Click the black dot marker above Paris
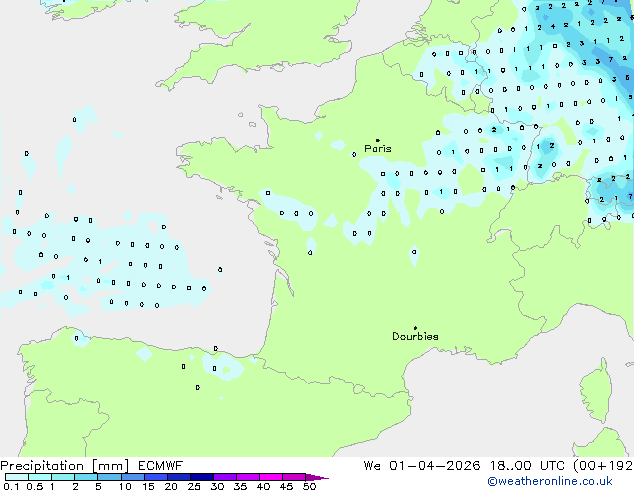Image resolution: width=634 pixels, height=490 pixels. [x=378, y=140]
